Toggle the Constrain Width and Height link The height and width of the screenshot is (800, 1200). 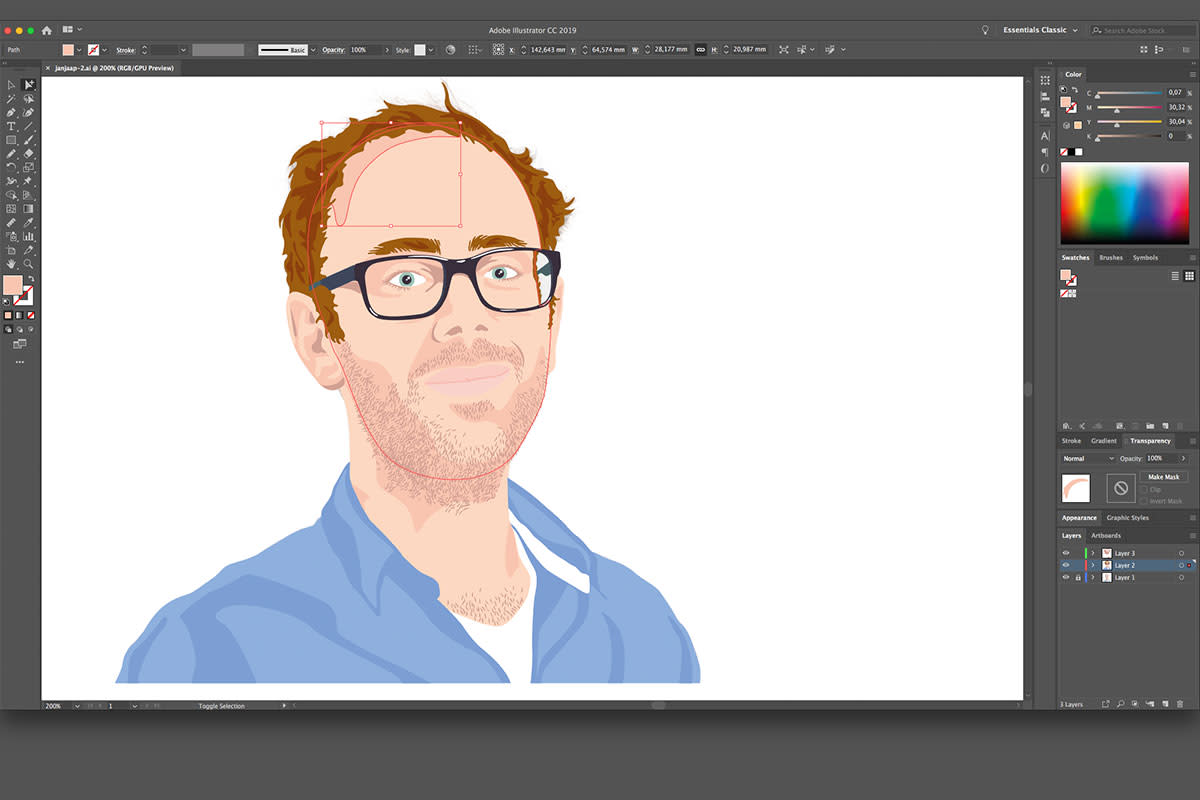click(700, 49)
